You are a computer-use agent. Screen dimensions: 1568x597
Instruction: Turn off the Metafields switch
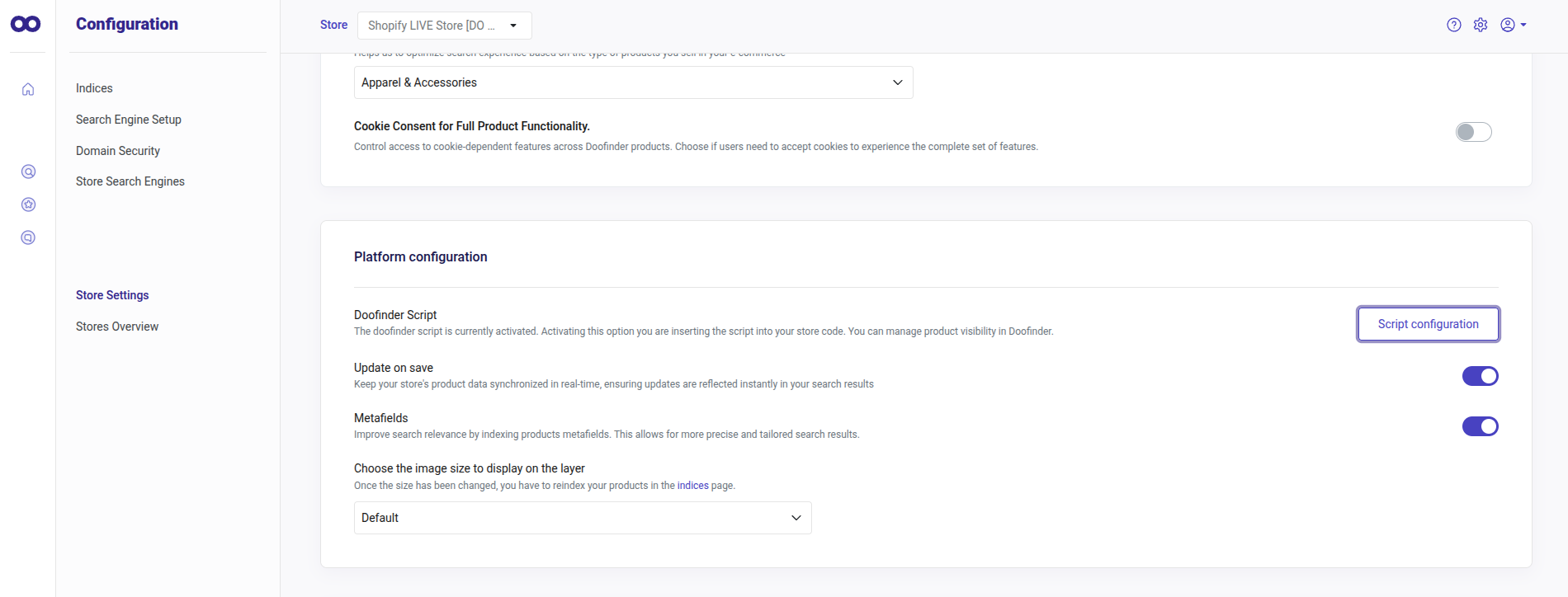click(x=1481, y=426)
